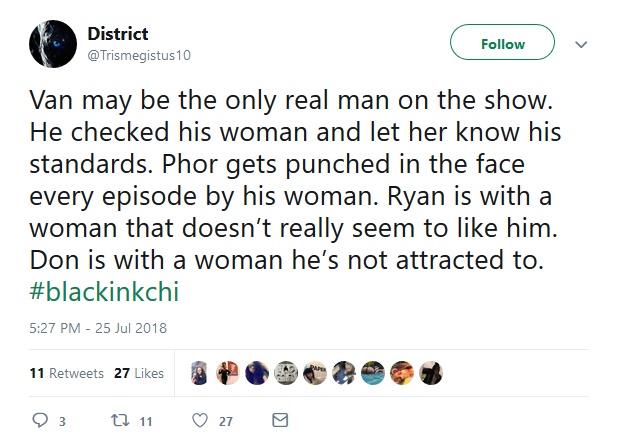The image size is (617, 444).
Task: Open first liker avatar thumbnail
Action: click(x=199, y=373)
